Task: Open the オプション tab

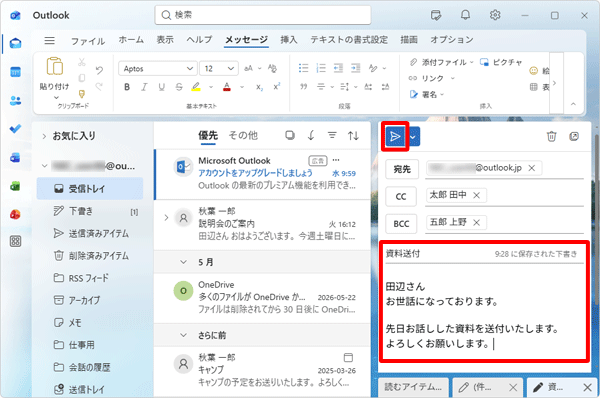Action: (x=452, y=40)
